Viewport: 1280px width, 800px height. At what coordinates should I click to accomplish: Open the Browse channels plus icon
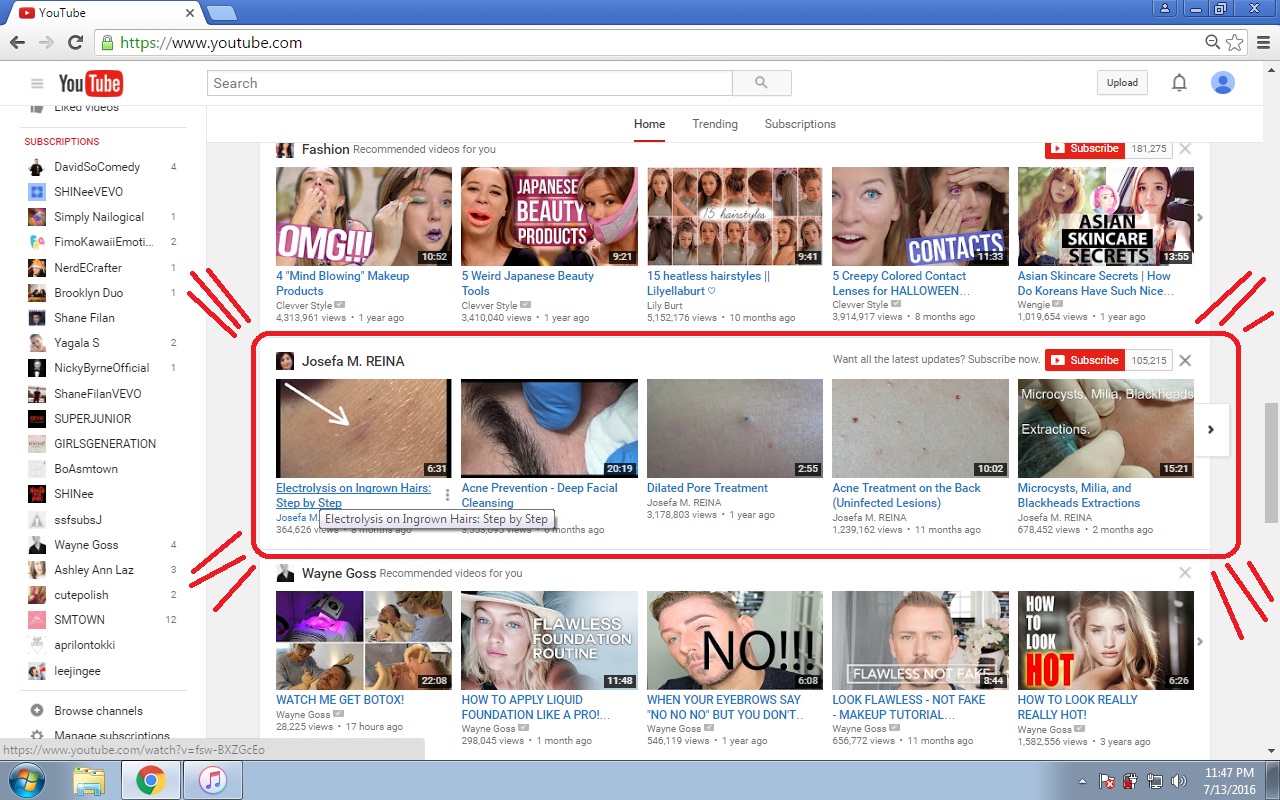[x=37, y=711]
